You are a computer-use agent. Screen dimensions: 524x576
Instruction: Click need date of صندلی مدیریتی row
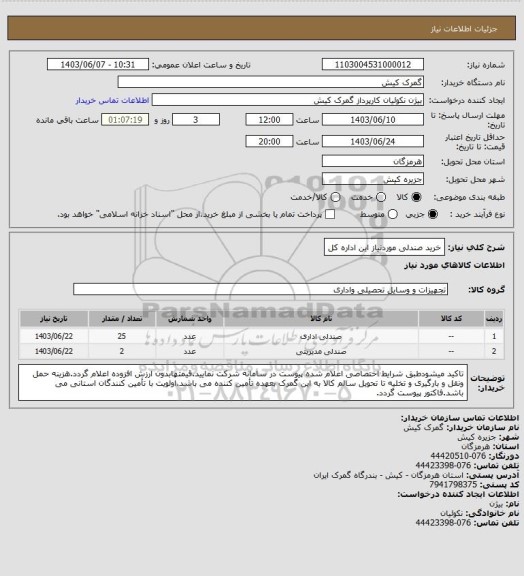pyautogui.click(x=54, y=351)
